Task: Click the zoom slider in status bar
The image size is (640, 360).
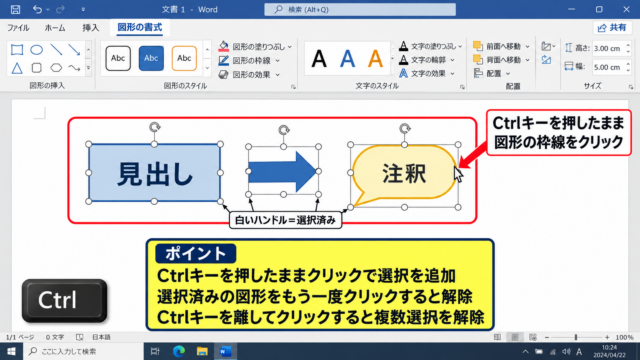Action: pos(576,337)
